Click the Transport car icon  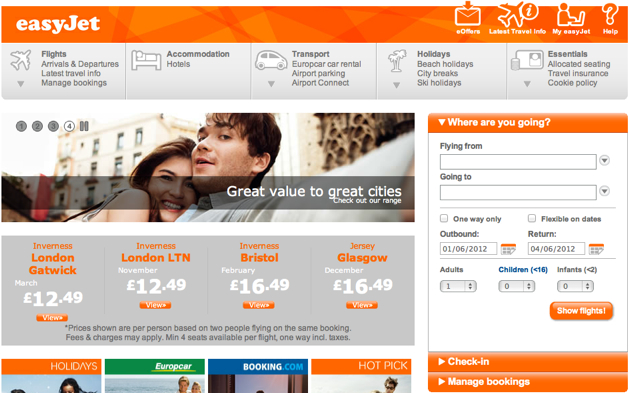(271, 60)
